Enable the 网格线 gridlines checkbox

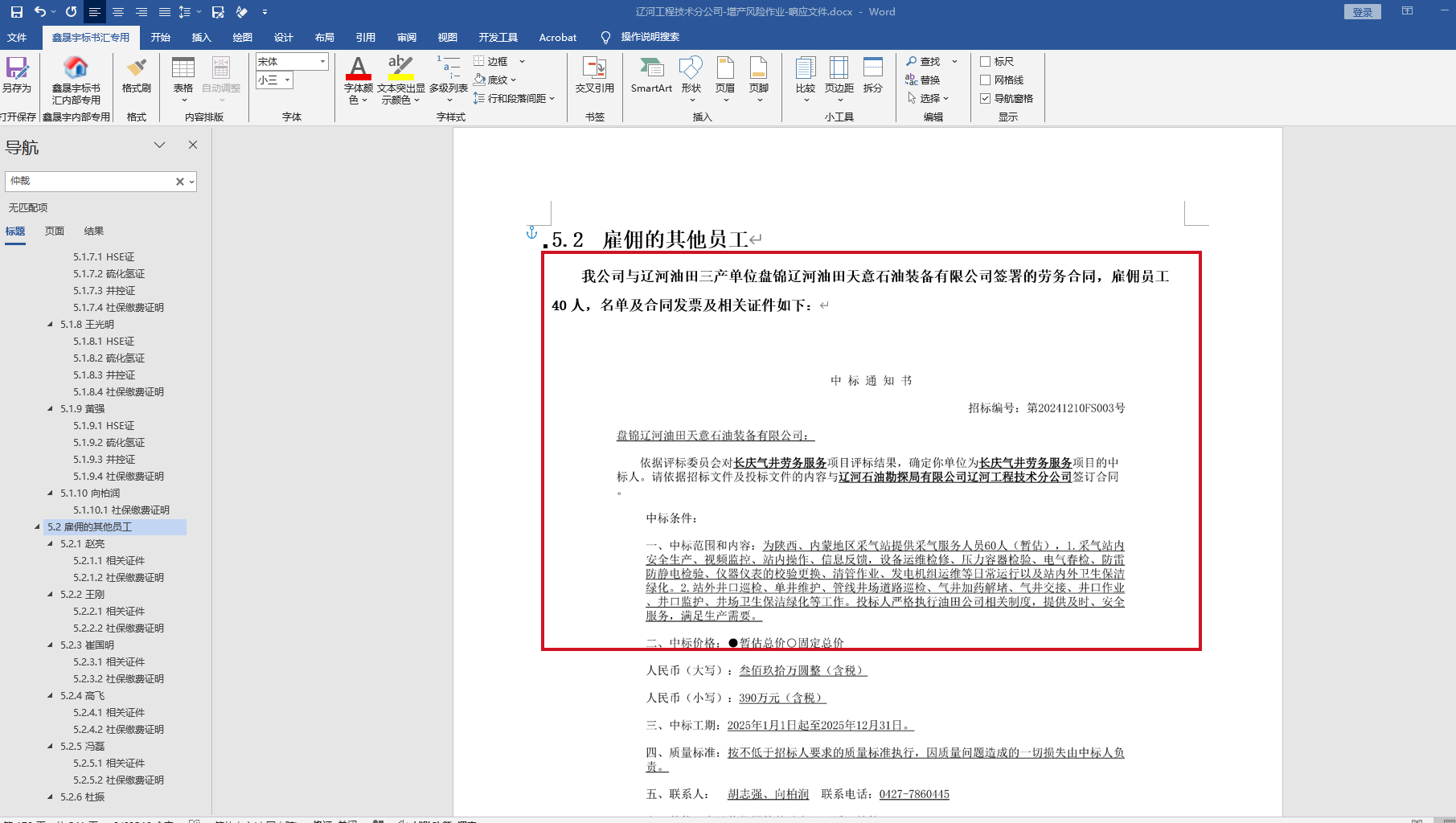(x=985, y=80)
